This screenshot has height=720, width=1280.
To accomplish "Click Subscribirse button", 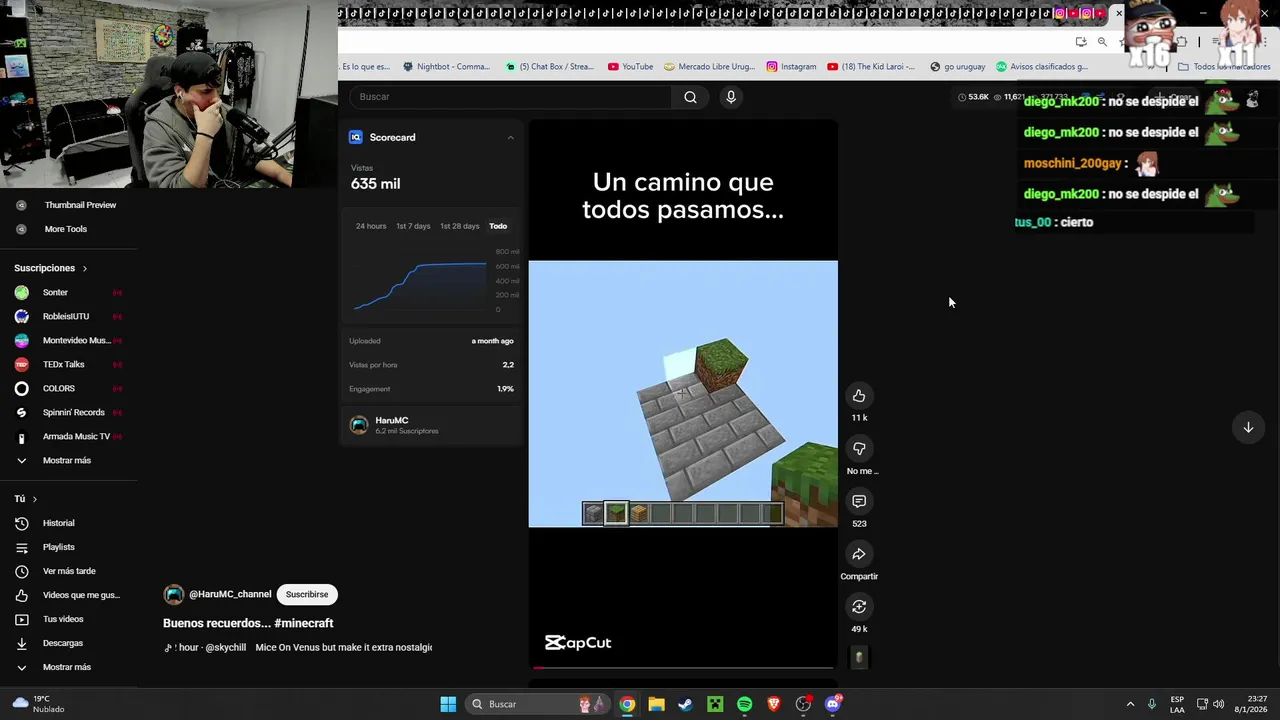I will pos(307,594).
